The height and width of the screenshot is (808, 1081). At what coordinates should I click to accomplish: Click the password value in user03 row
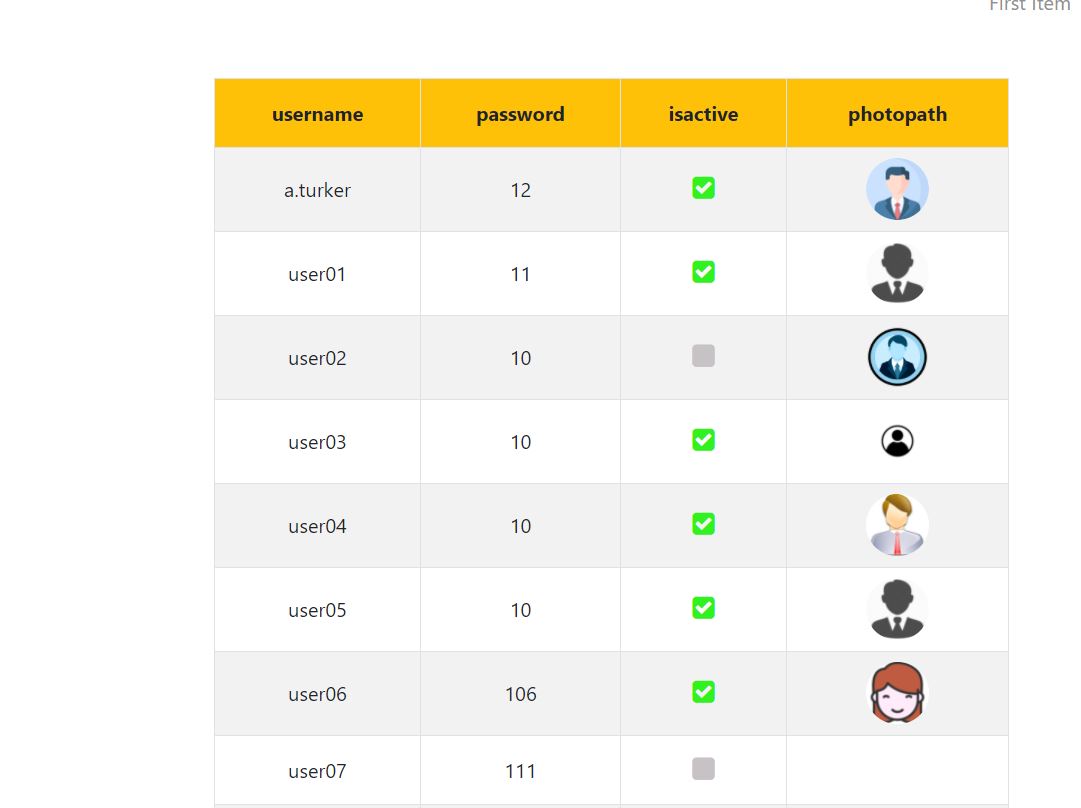pyautogui.click(x=521, y=443)
